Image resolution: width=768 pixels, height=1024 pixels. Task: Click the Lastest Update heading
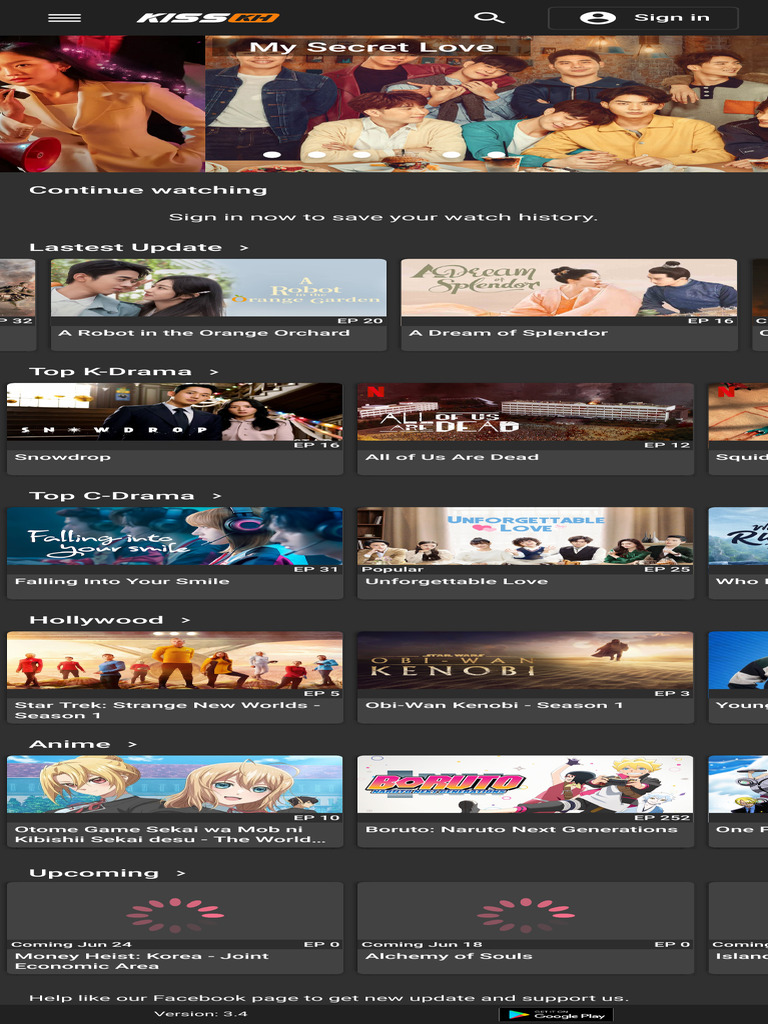pyautogui.click(x=125, y=248)
